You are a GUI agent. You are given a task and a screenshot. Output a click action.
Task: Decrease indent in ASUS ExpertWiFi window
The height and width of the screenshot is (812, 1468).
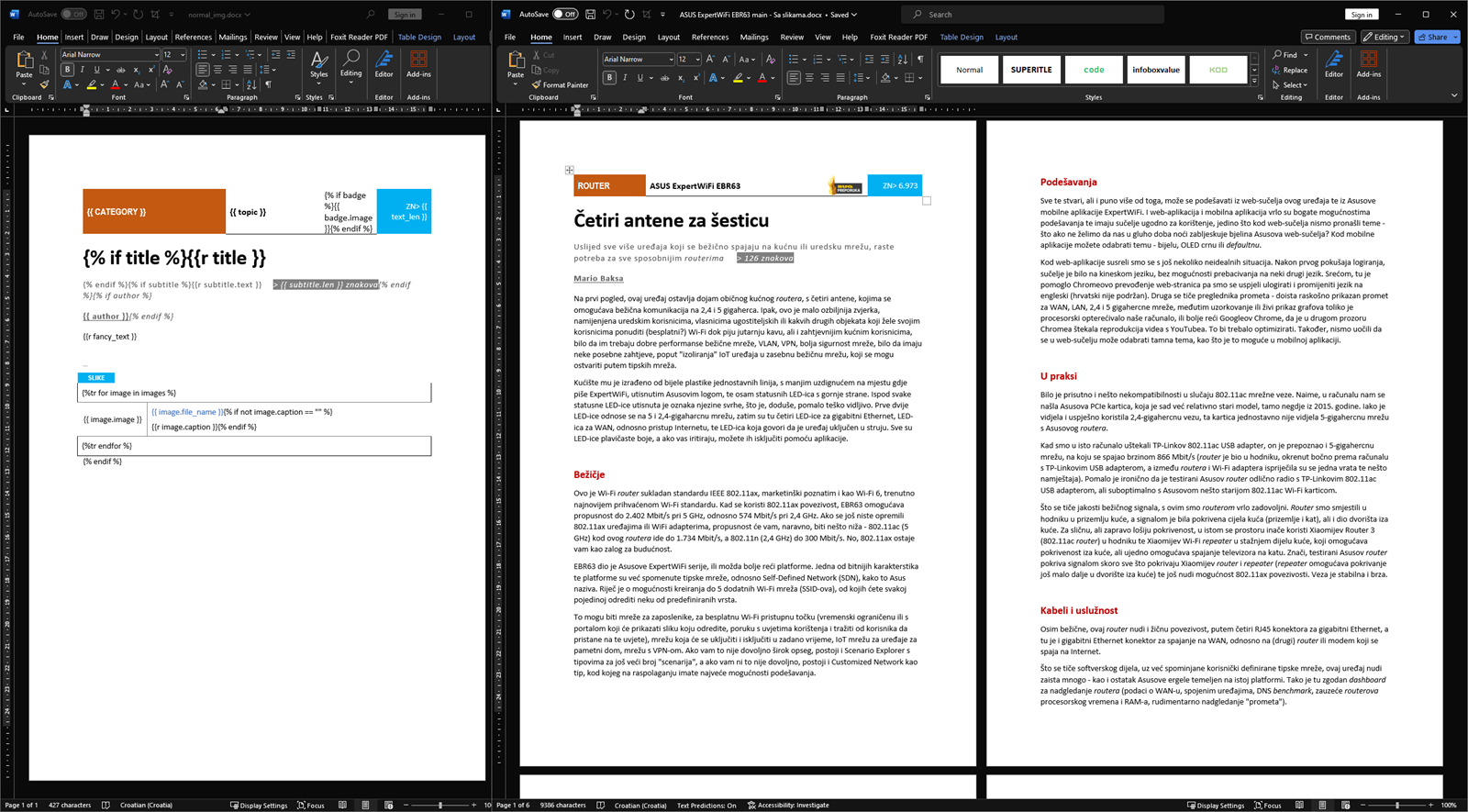(869, 59)
